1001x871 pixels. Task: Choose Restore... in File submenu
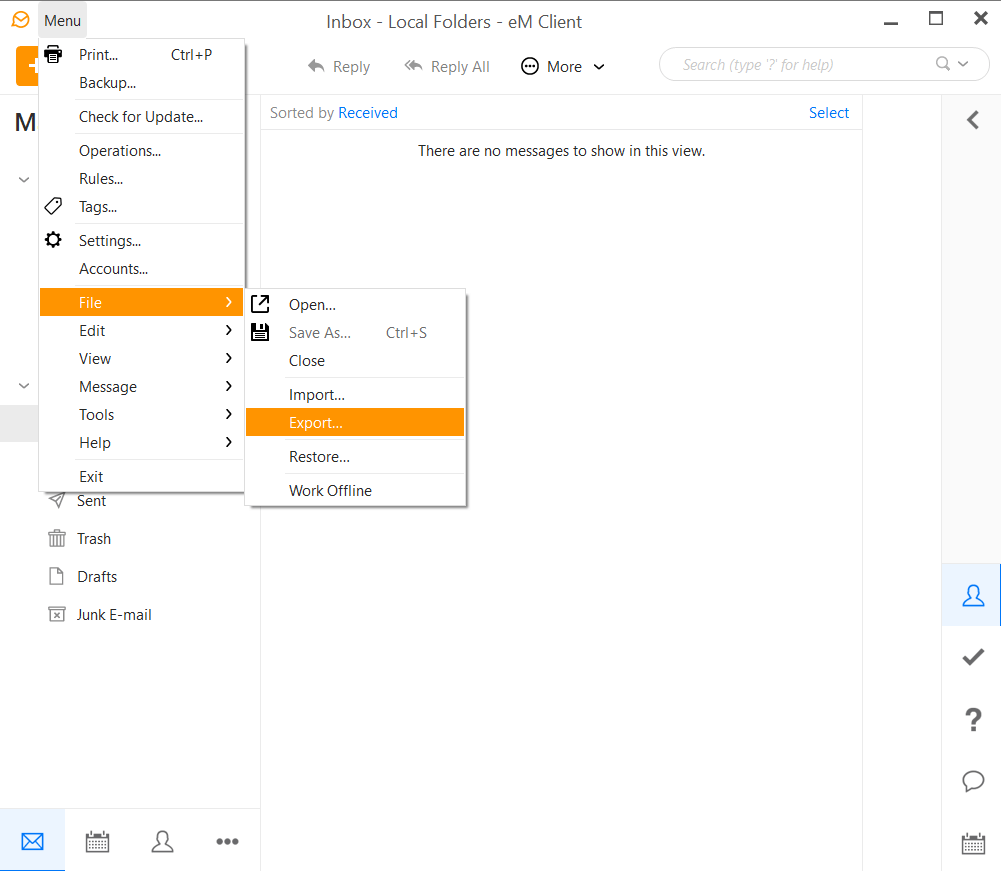click(355, 456)
